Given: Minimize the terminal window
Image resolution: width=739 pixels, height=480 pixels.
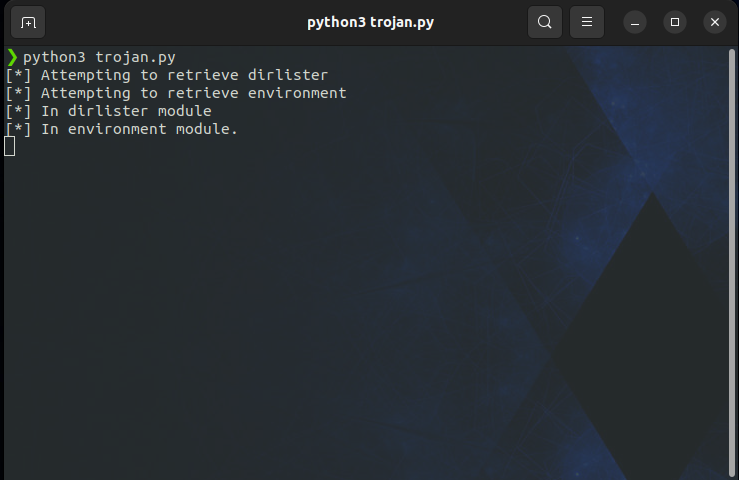Looking at the screenshot, I should click(635, 22).
